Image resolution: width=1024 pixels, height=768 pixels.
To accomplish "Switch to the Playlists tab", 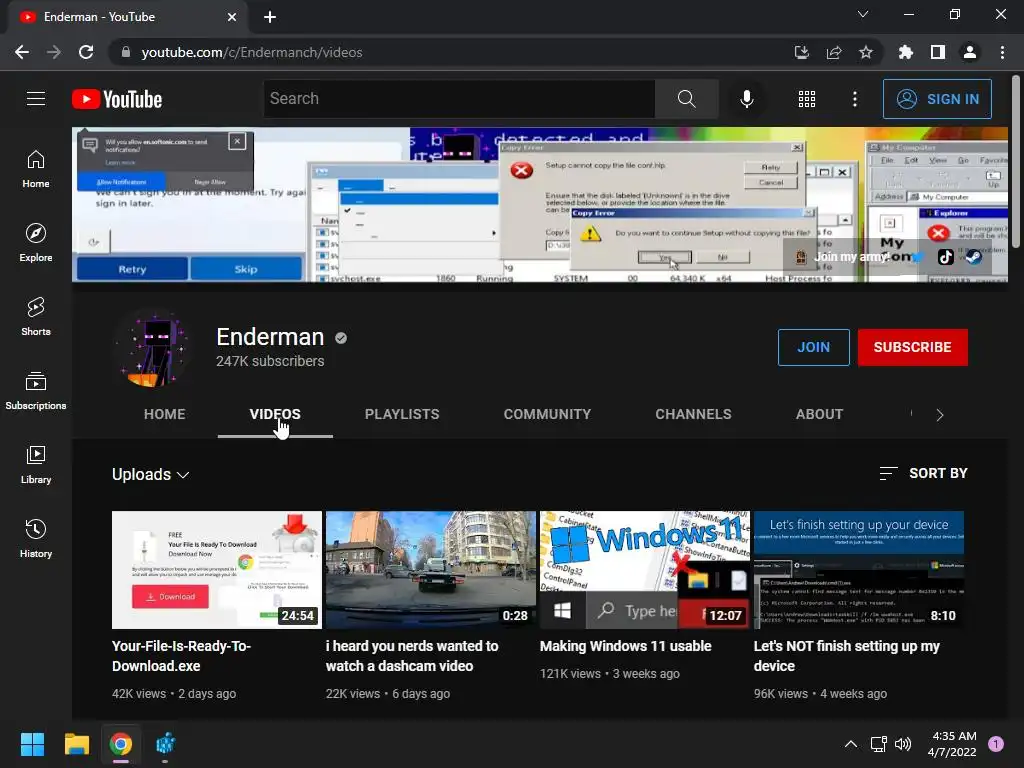I will tap(402, 414).
